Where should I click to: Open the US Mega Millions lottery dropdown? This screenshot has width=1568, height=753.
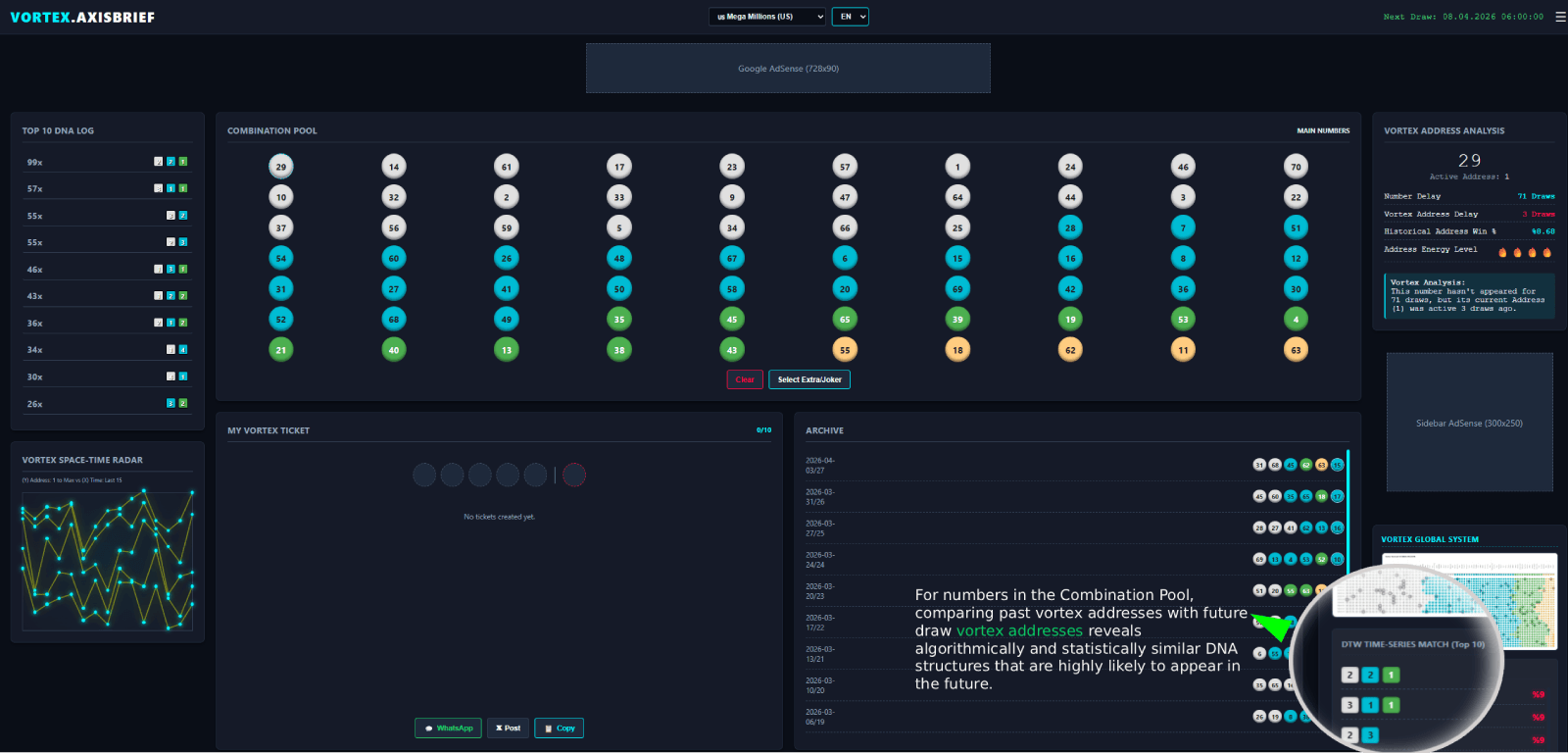767,17
